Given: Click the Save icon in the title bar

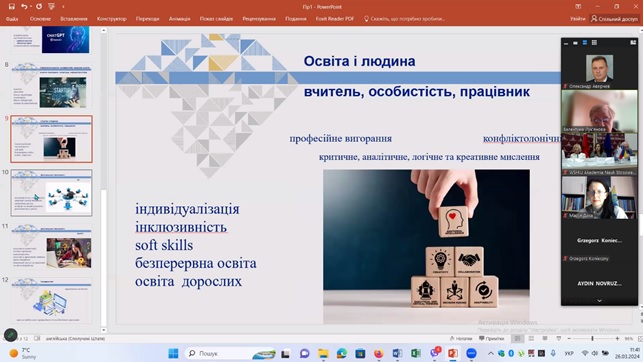Looking at the screenshot, I should pyautogui.click(x=11, y=7).
